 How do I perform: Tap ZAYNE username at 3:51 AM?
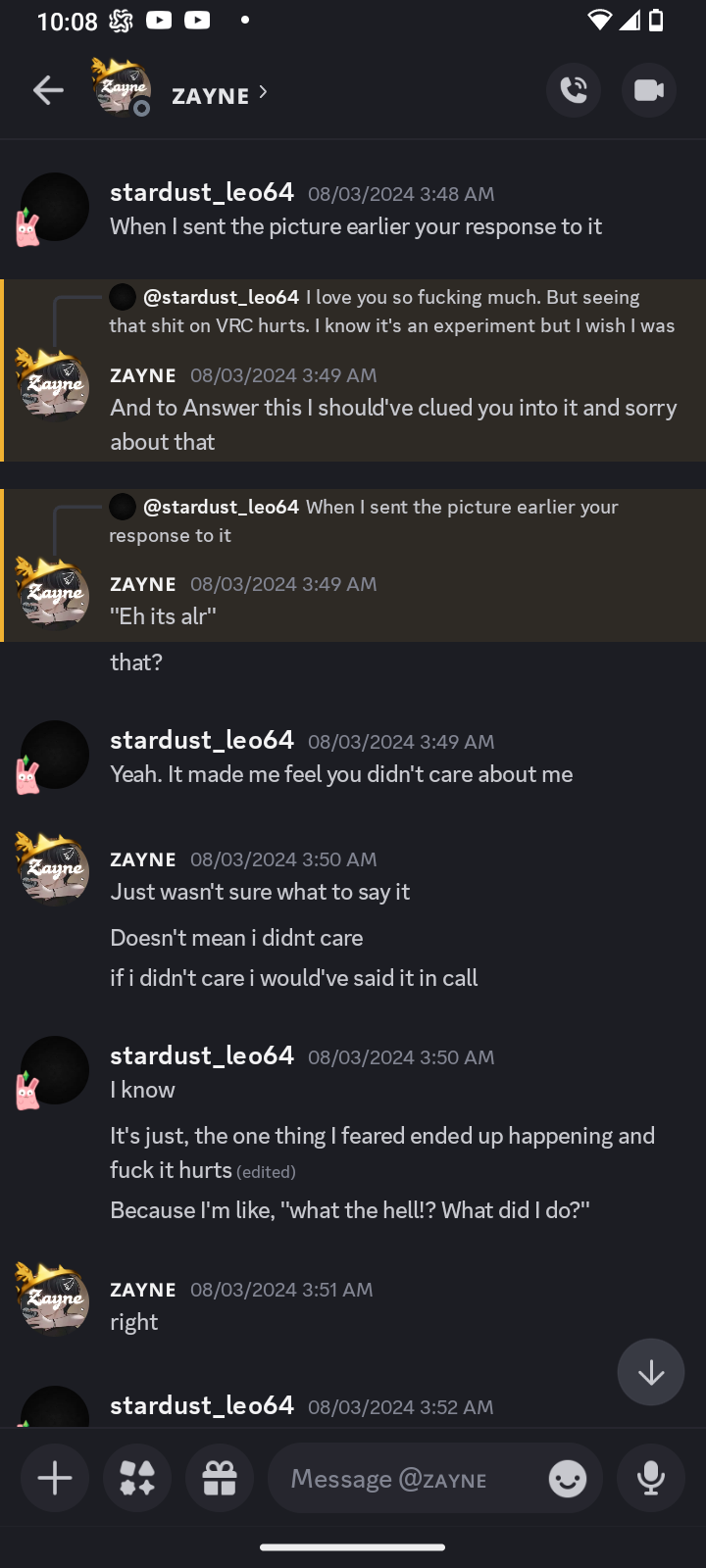point(143,1290)
